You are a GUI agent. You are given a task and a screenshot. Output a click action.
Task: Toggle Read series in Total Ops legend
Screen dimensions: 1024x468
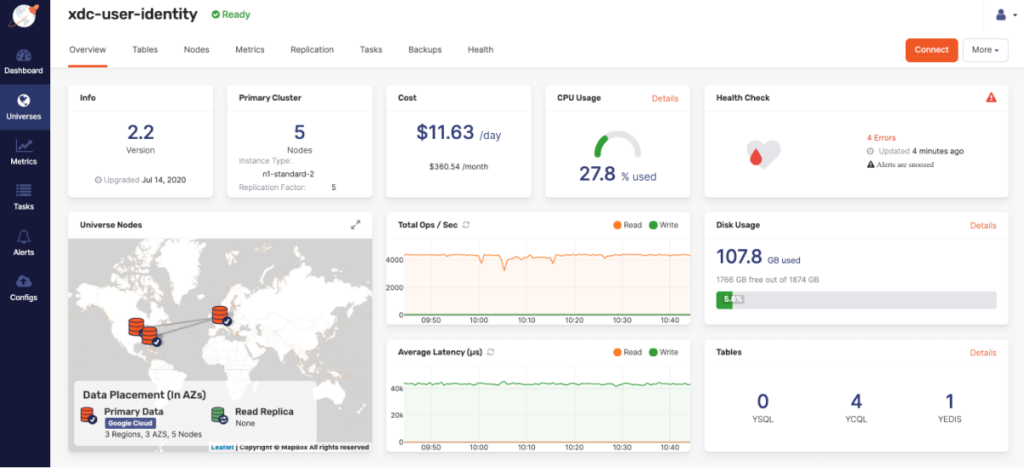[628, 225]
